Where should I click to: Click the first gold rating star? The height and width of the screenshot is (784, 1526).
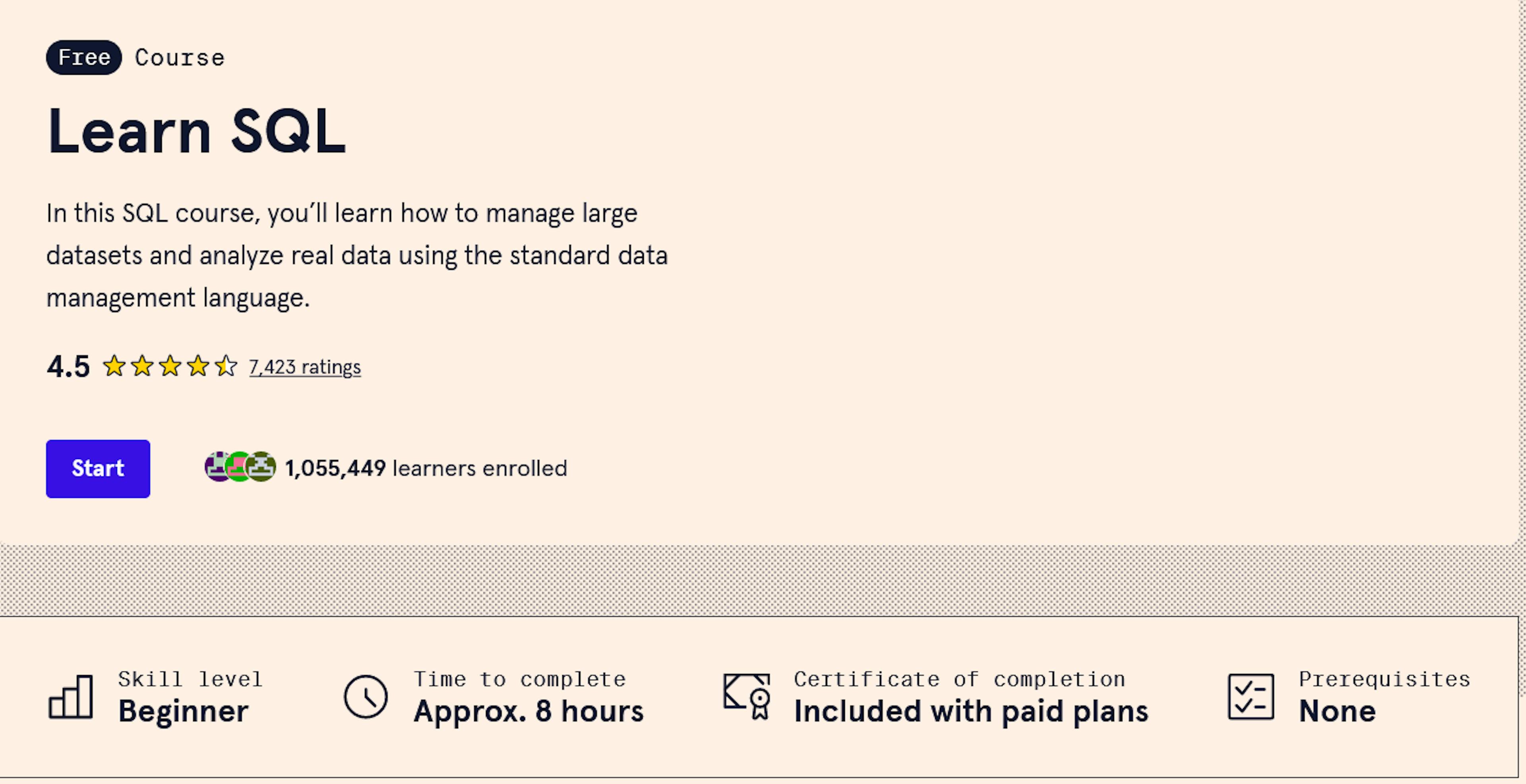[114, 366]
